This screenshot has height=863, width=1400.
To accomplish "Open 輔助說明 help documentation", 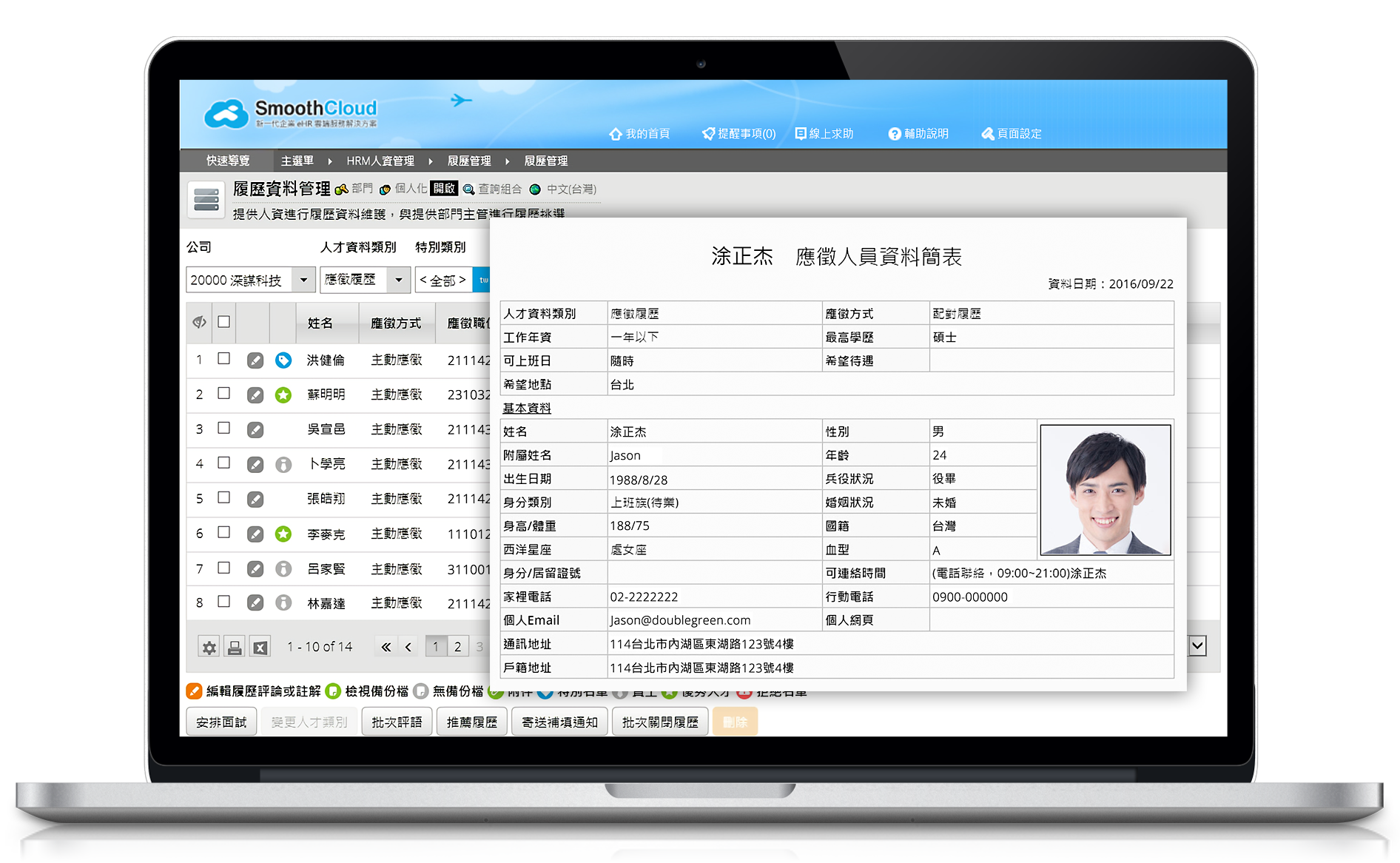I will pos(918,134).
